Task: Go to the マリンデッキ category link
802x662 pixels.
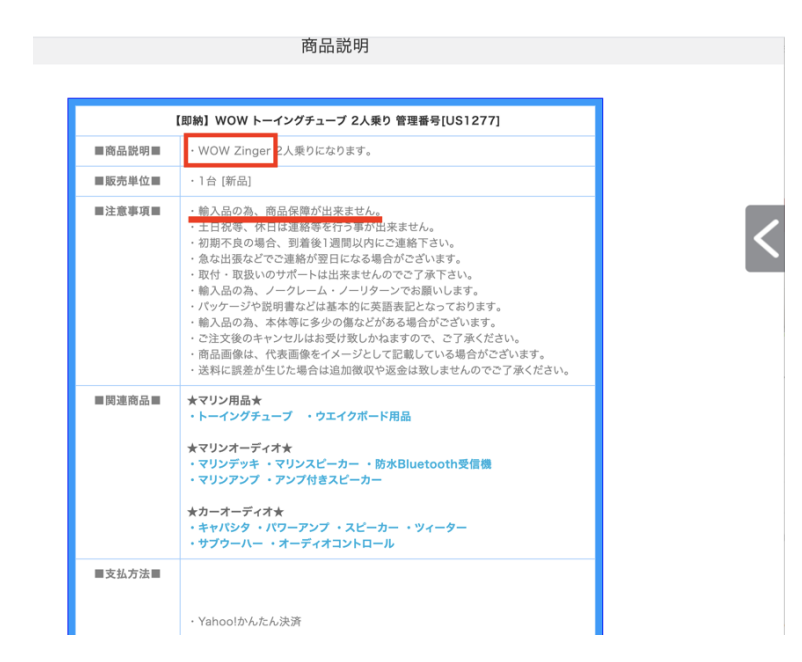Action: tap(228, 464)
